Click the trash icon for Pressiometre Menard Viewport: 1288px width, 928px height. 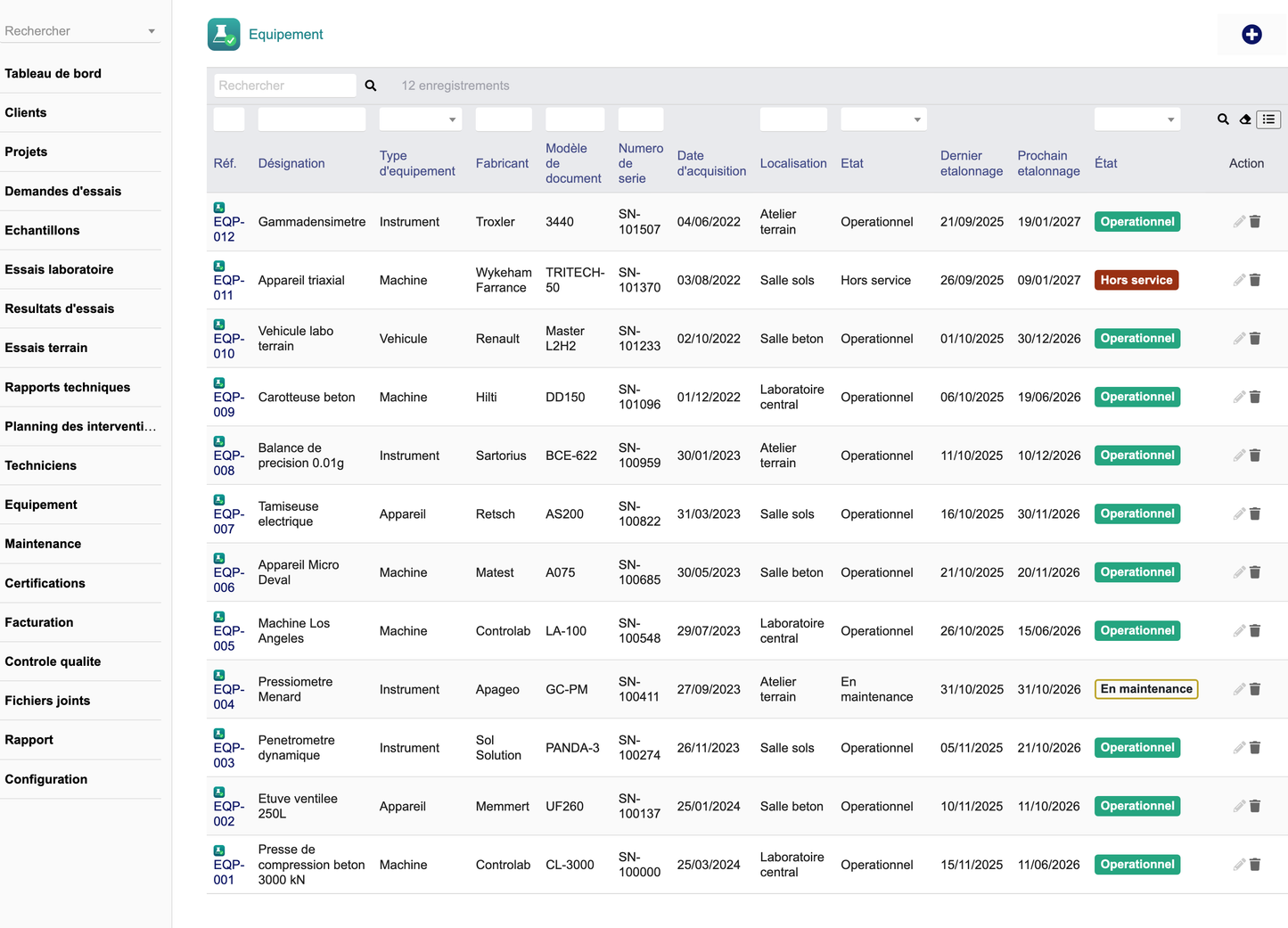(x=1255, y=689)
